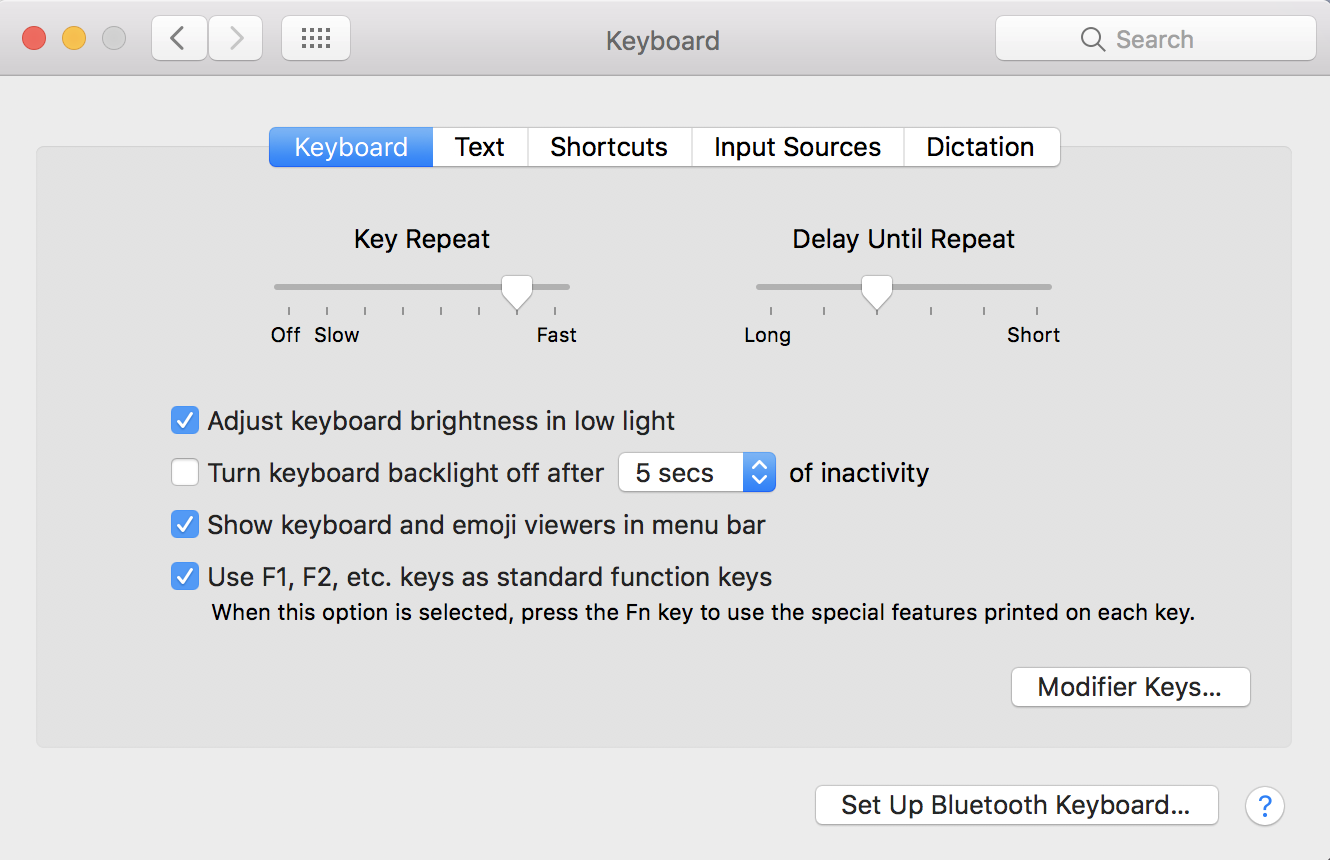The height and width of the screenshot is (860, 1330).
Task: Click the magnifying glass search icon
Action: [x=1092, y=40]
